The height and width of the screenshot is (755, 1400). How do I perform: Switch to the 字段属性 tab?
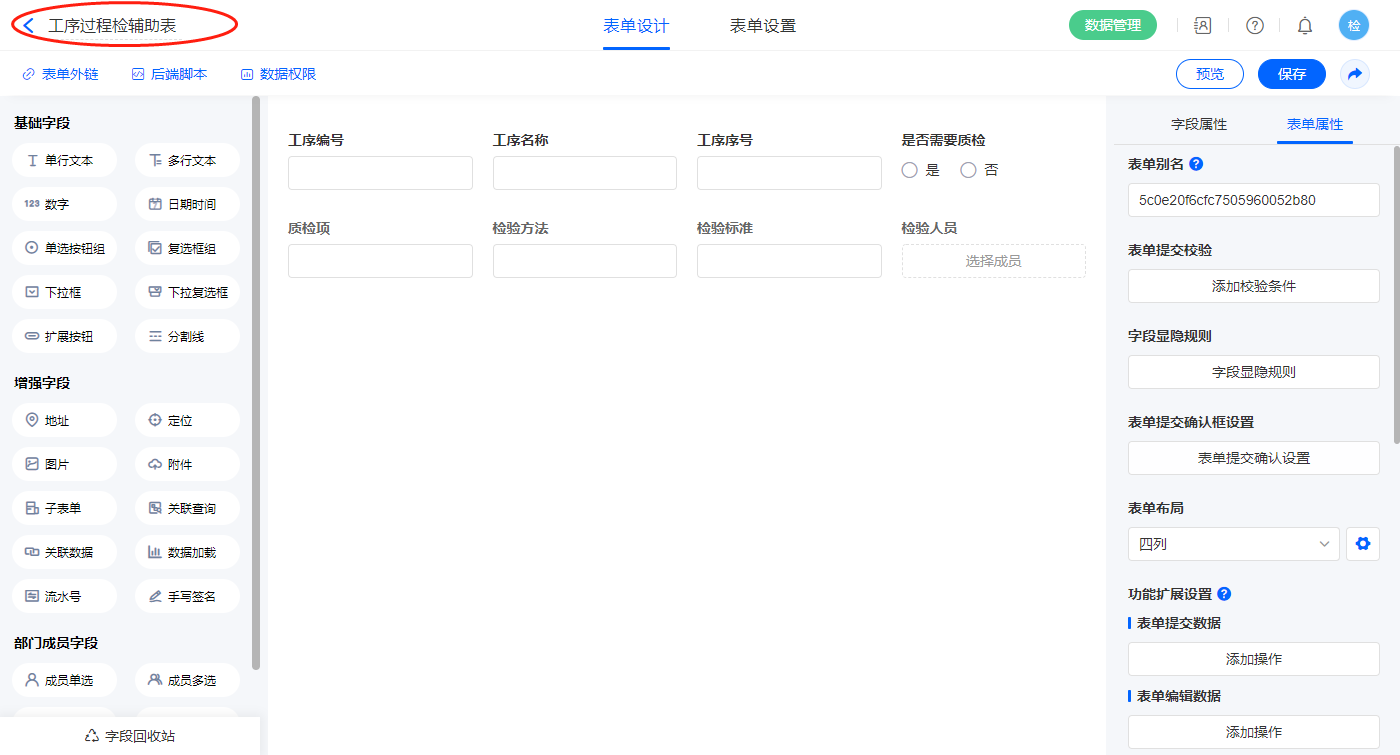[x=1198, y=124]
